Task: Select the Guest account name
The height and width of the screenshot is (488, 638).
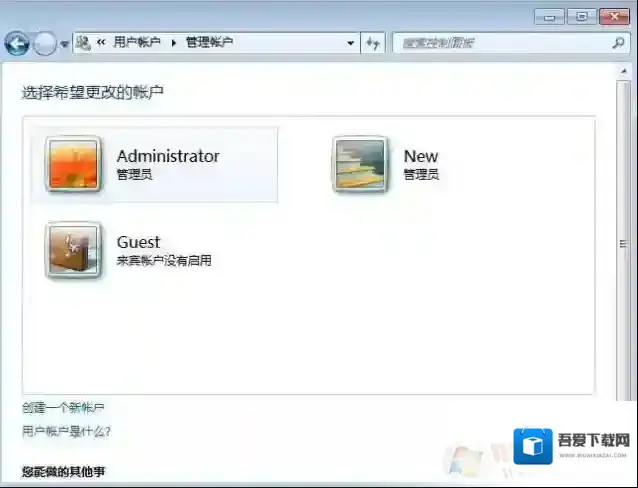Action: click(x=138, y=242)
